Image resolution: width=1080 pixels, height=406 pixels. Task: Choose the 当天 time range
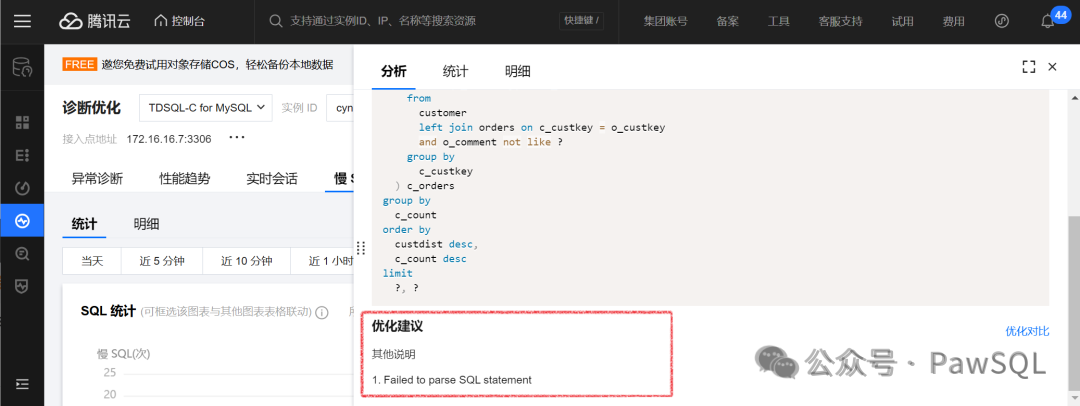92,261
